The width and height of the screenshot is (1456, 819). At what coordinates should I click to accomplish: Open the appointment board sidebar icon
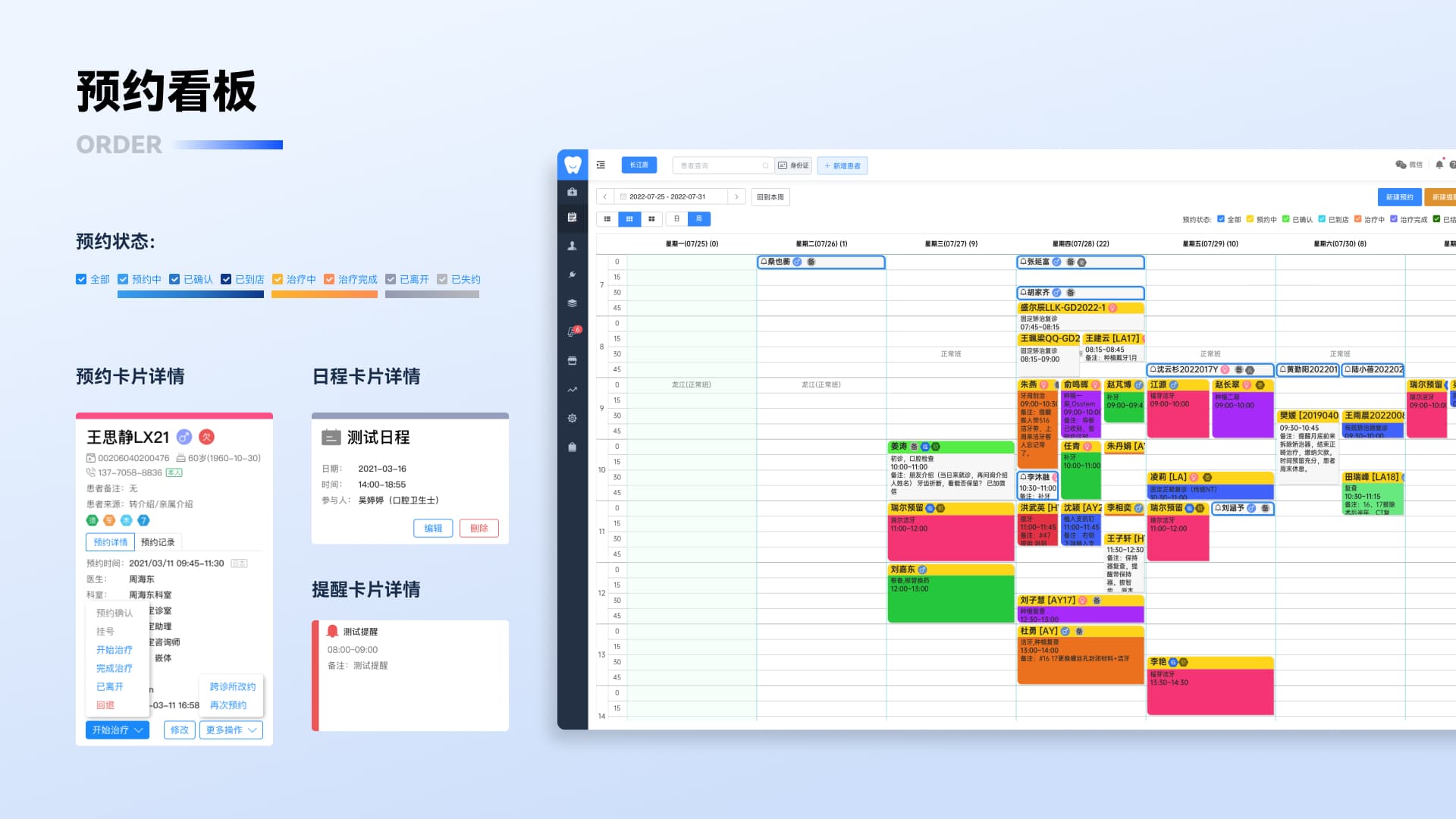click(573, 217)
